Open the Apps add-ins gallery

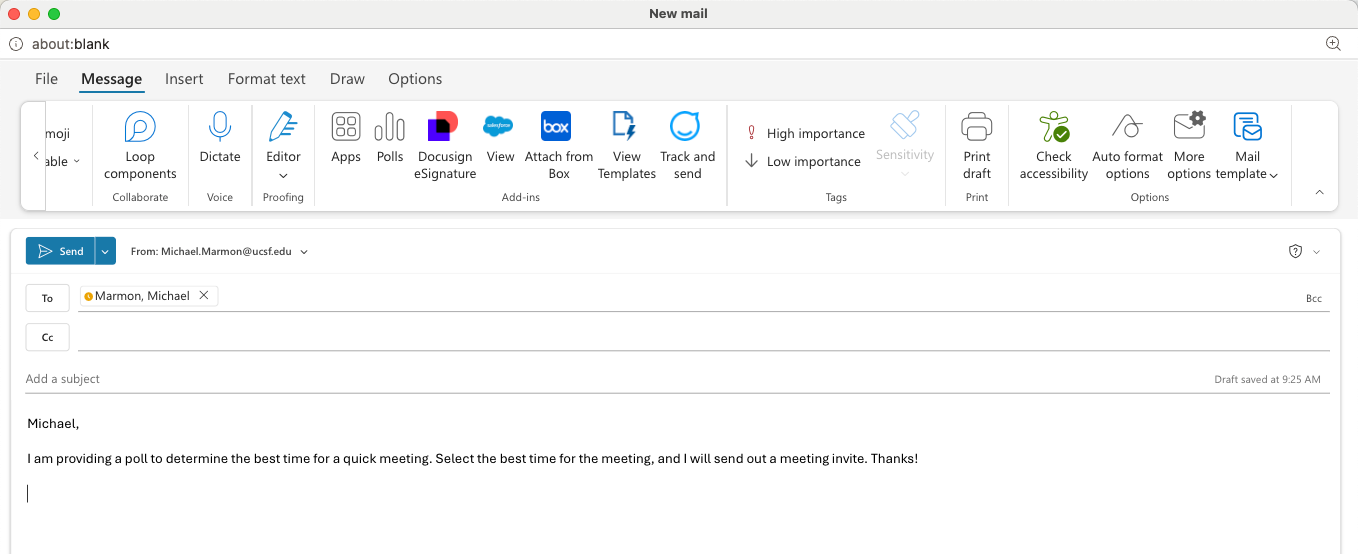(346, 137)
